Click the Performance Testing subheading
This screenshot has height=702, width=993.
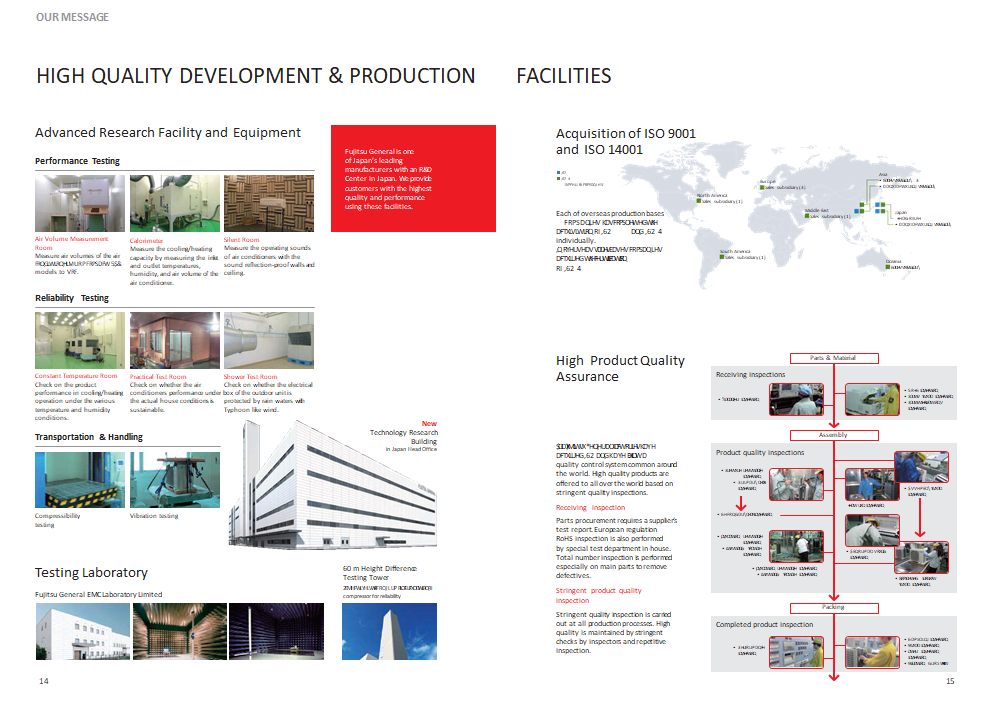77,161
